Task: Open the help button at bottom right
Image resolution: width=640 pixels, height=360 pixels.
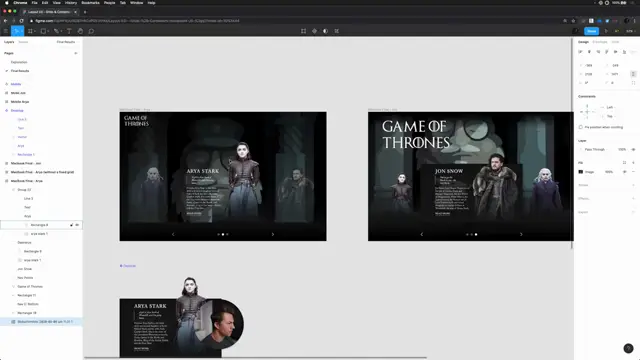Action: click(x=628, y=348)
